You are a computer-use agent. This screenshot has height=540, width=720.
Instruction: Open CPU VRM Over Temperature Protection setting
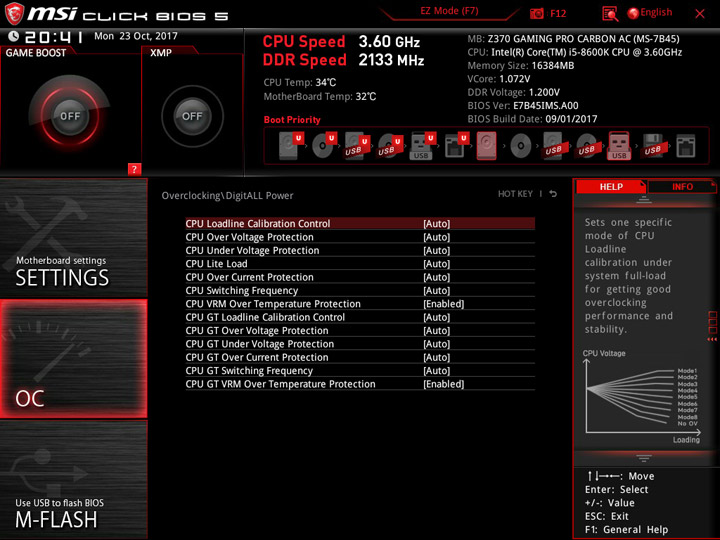360,304
